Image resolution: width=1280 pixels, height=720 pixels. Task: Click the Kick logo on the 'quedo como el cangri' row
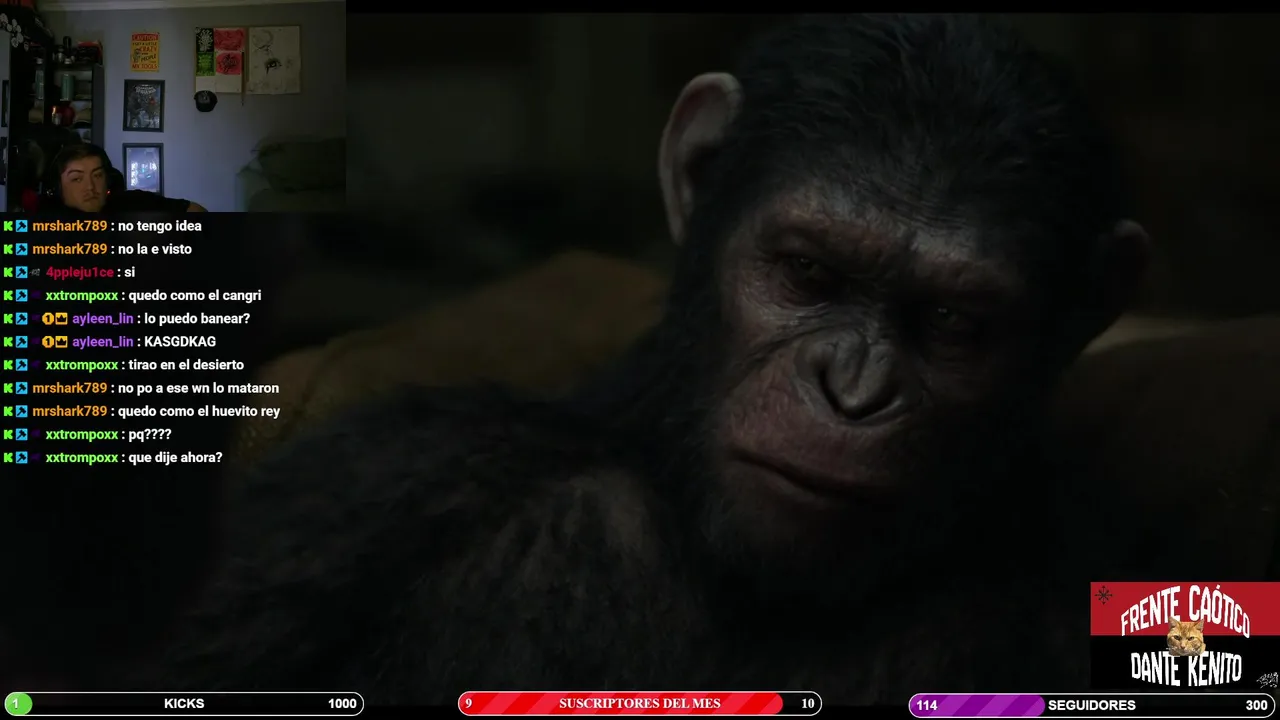[x=8, y=295]
